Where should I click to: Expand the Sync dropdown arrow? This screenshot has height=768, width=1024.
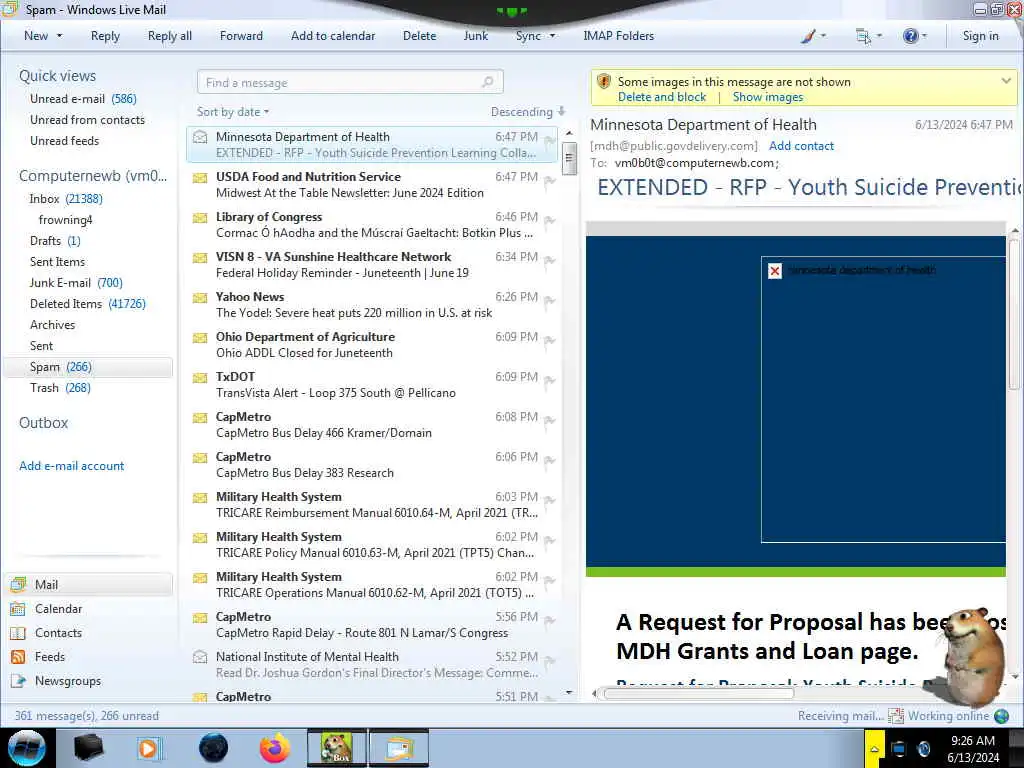coord(552,36)
